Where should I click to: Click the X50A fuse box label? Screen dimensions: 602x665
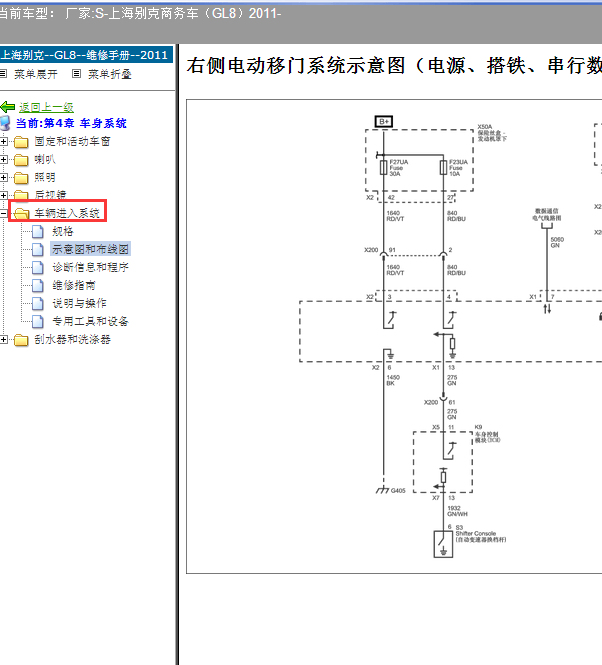tap(492, 133)
